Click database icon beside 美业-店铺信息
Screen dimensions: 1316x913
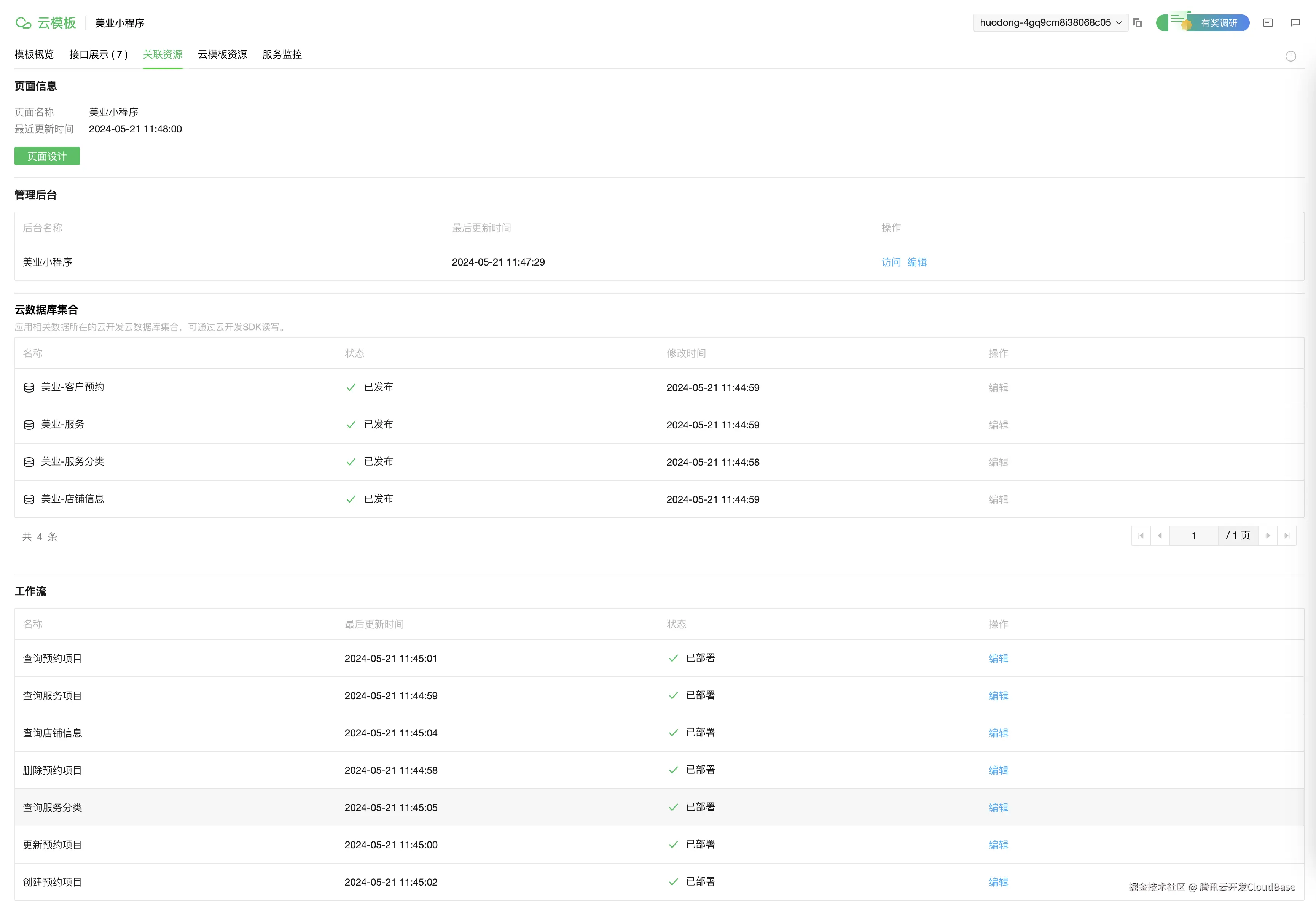coord(29,499)
